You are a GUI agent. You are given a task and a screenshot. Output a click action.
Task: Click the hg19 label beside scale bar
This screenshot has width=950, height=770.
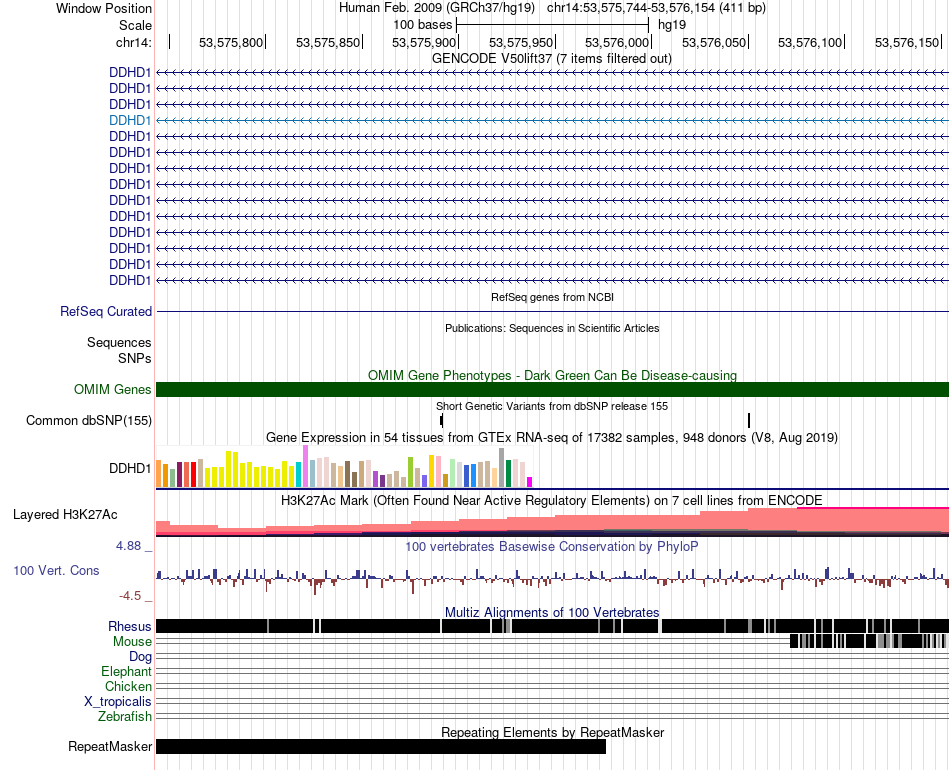click(672, 25)
